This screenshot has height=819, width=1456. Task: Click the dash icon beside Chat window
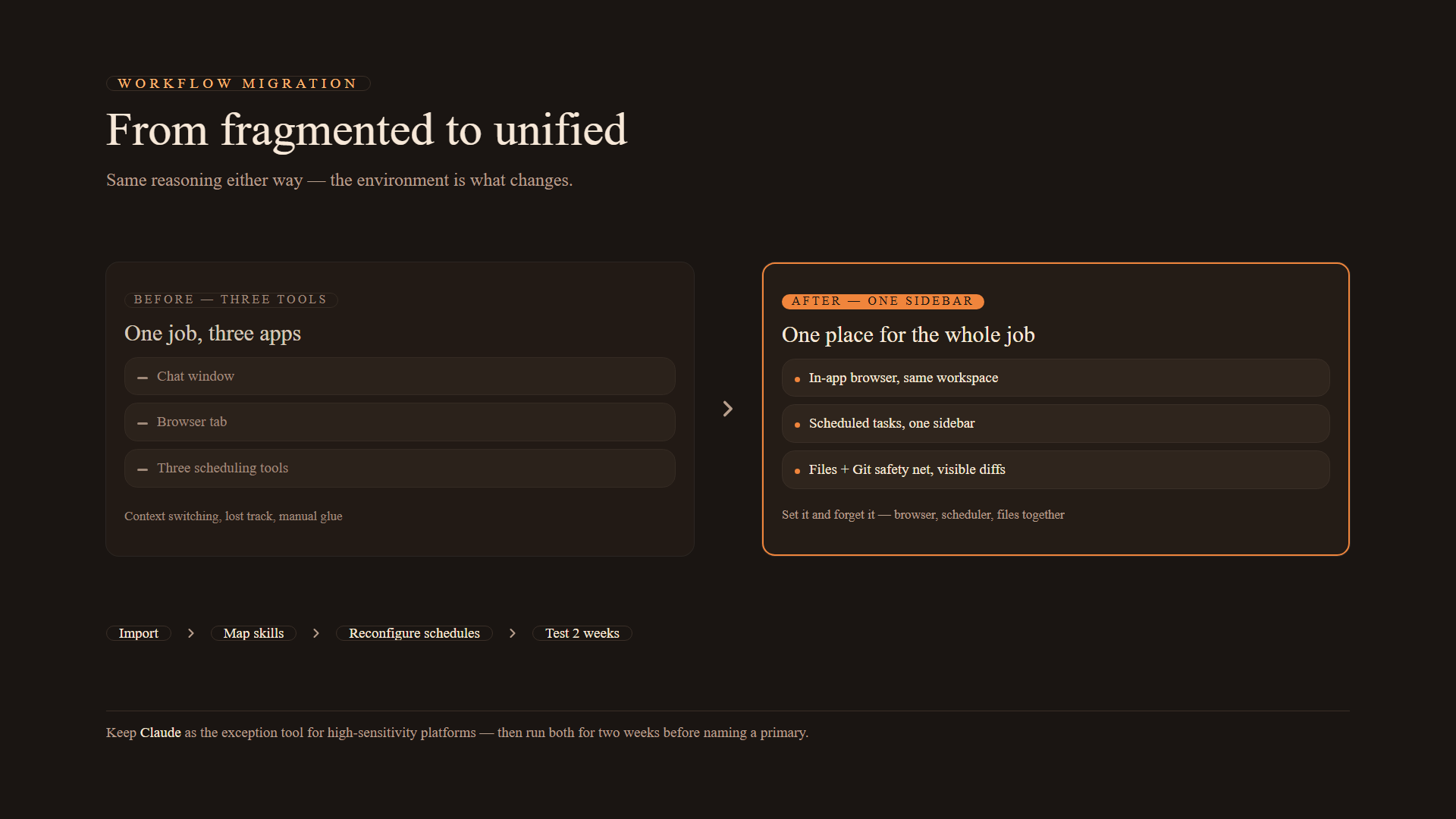pyautogui.click(x=143, y=377)
